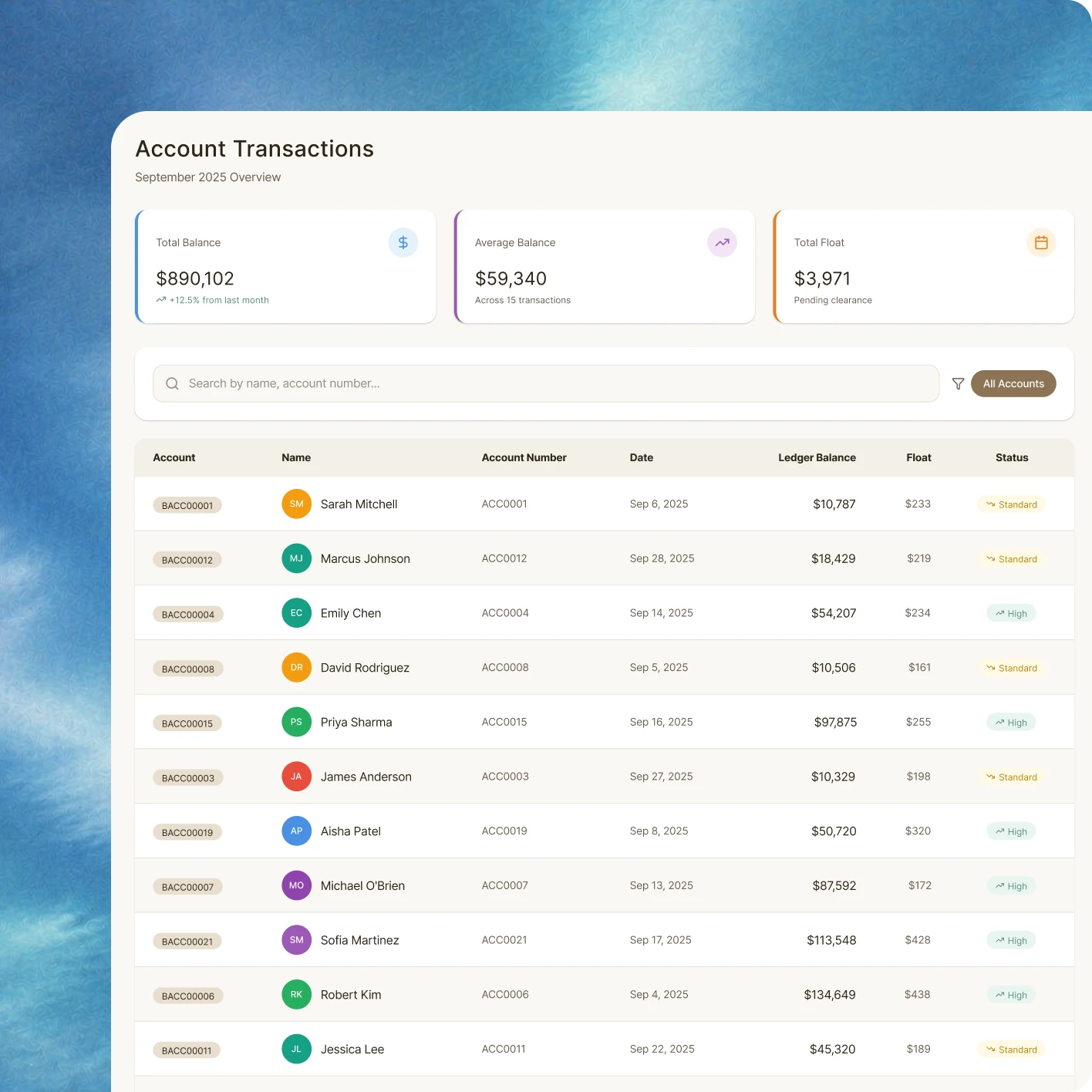
Task: Click Aisha Patel's High status badge
Action: [x=1011, y=831]
